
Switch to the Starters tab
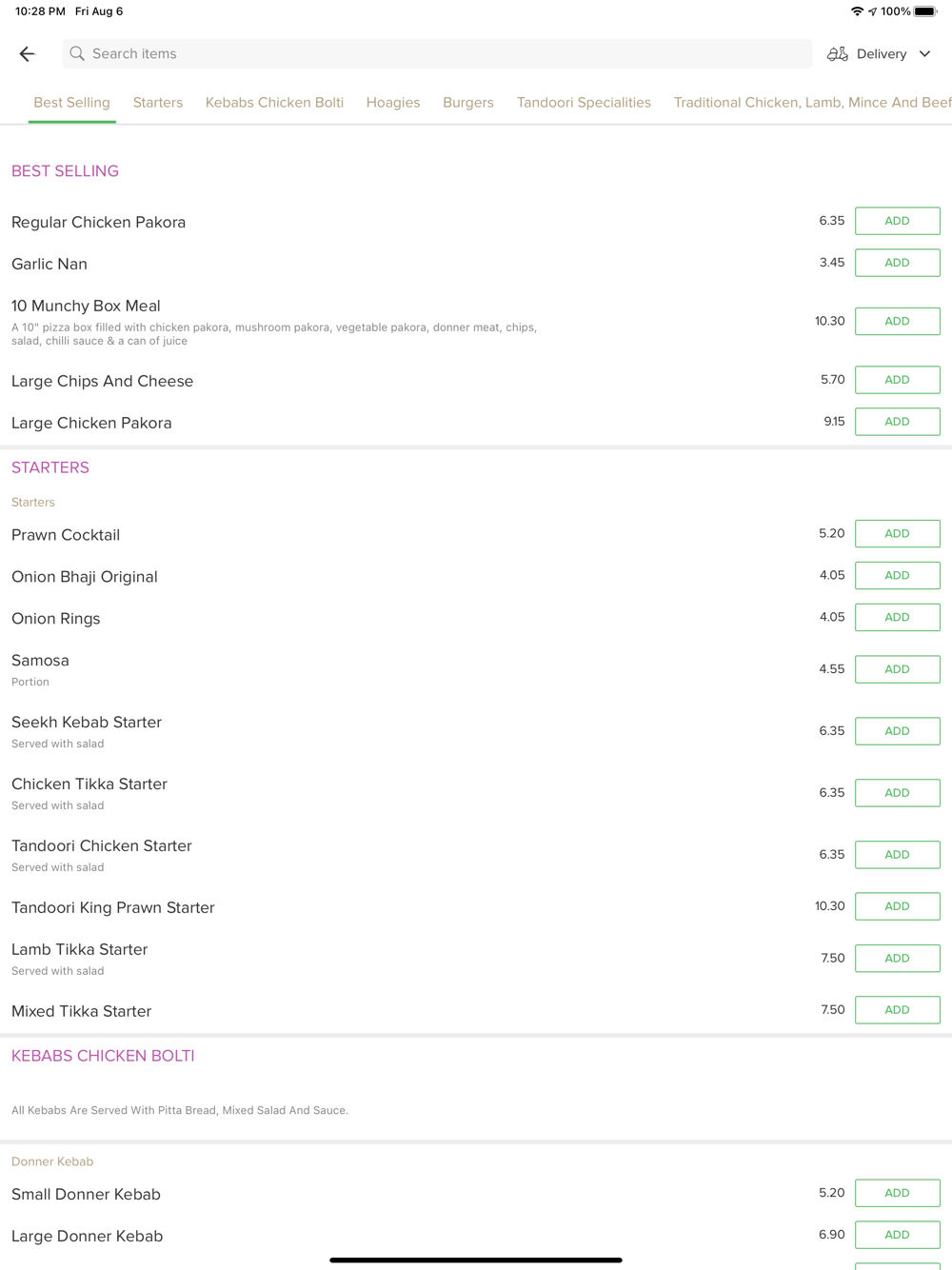pyautogui.click(x=158, y=103)
